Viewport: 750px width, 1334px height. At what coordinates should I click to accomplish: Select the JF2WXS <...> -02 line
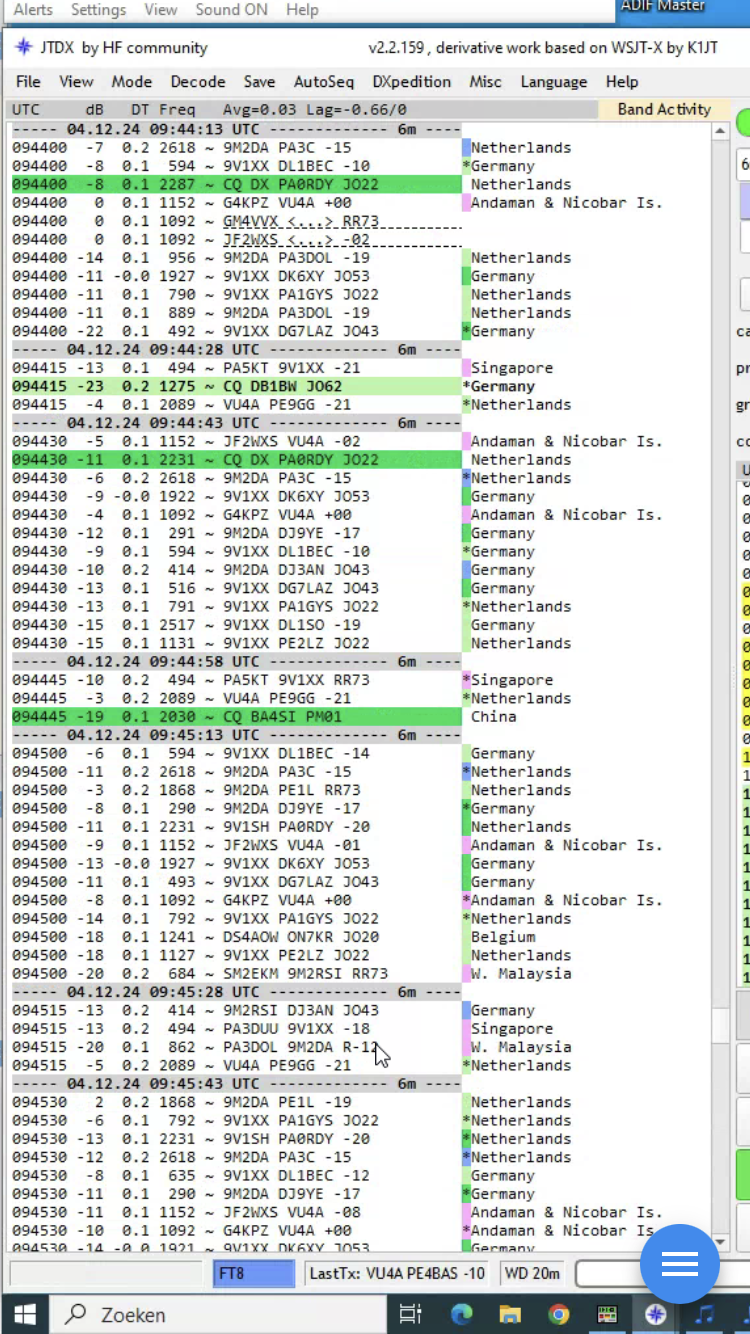point(236,240)
